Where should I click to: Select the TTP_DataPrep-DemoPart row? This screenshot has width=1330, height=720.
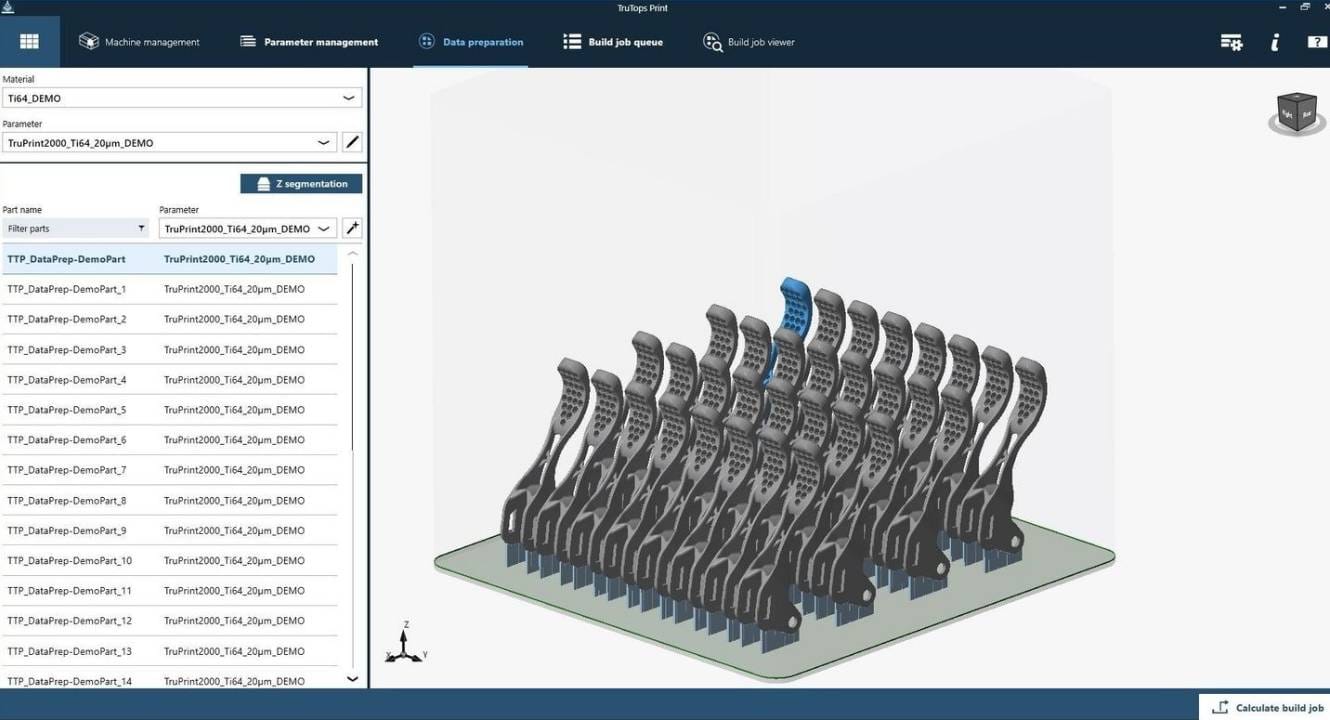click(170, 259)
